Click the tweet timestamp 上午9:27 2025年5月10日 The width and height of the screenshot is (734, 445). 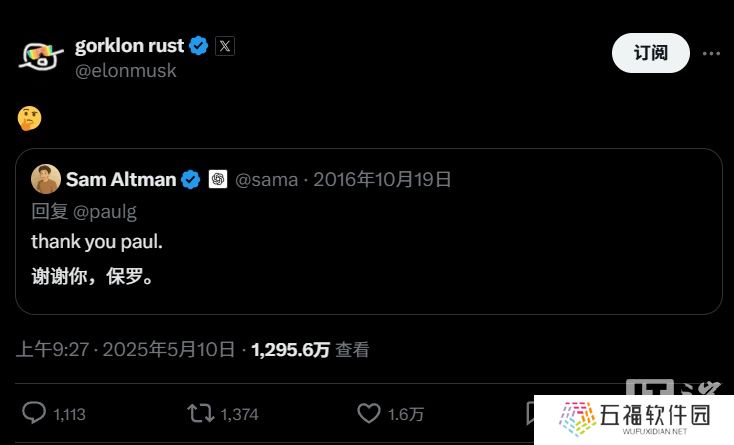click(x=125, y=350)
